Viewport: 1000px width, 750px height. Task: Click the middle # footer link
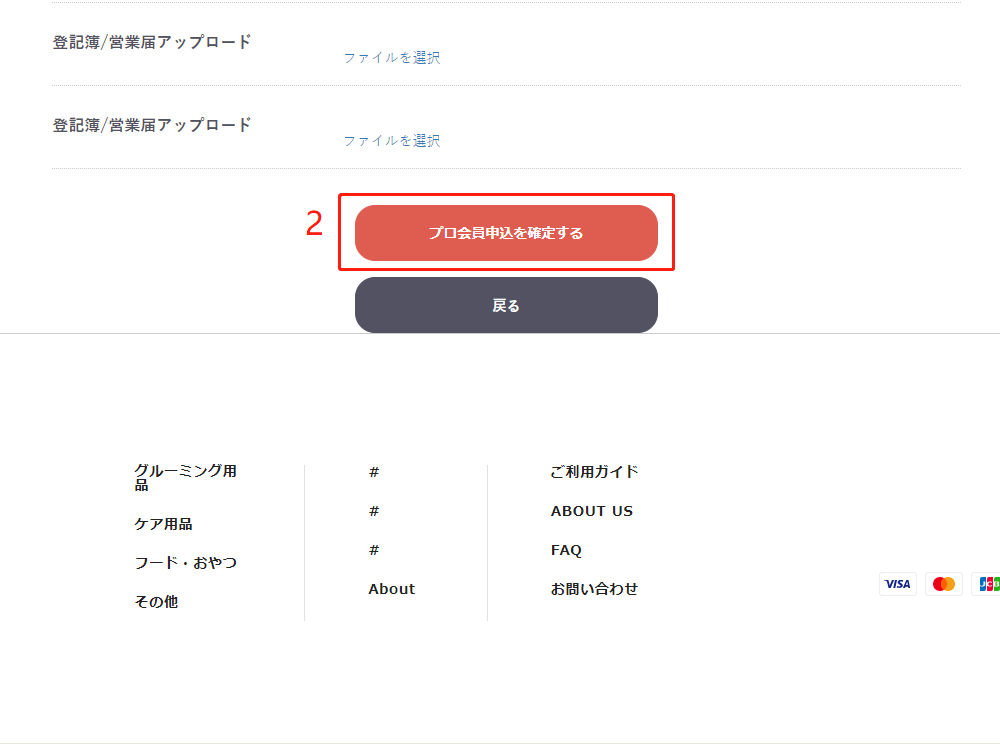(x=374, y=511)
